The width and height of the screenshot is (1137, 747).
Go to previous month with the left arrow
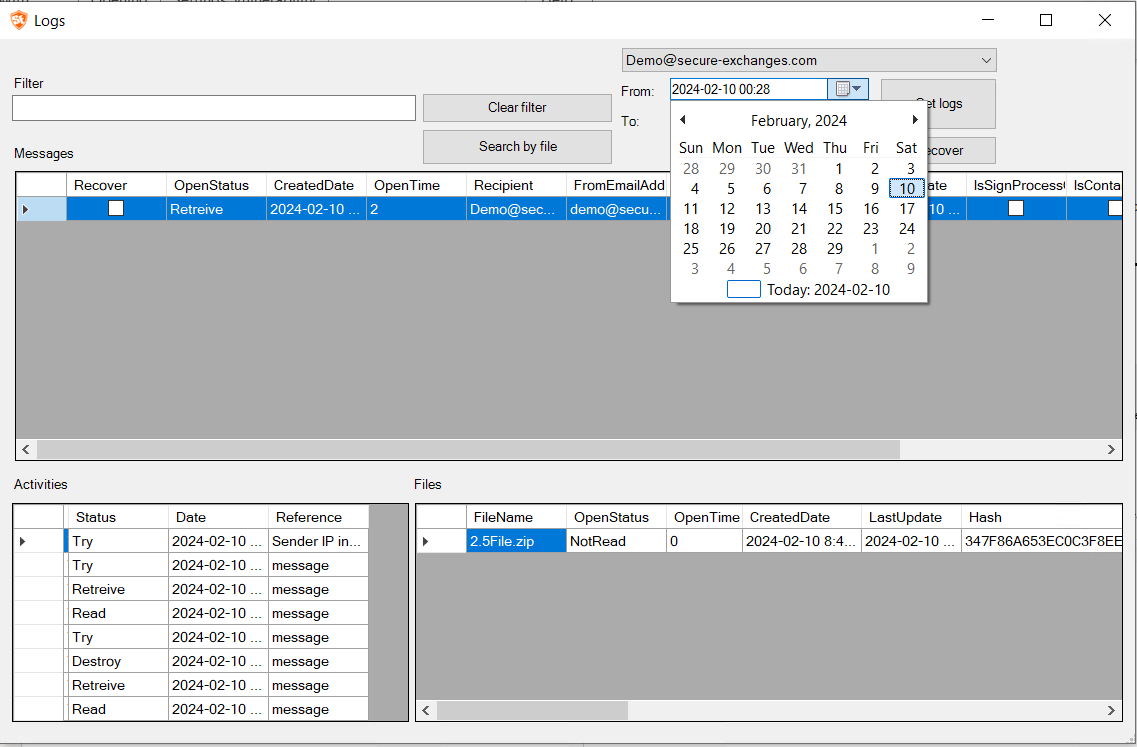point(683,119)
